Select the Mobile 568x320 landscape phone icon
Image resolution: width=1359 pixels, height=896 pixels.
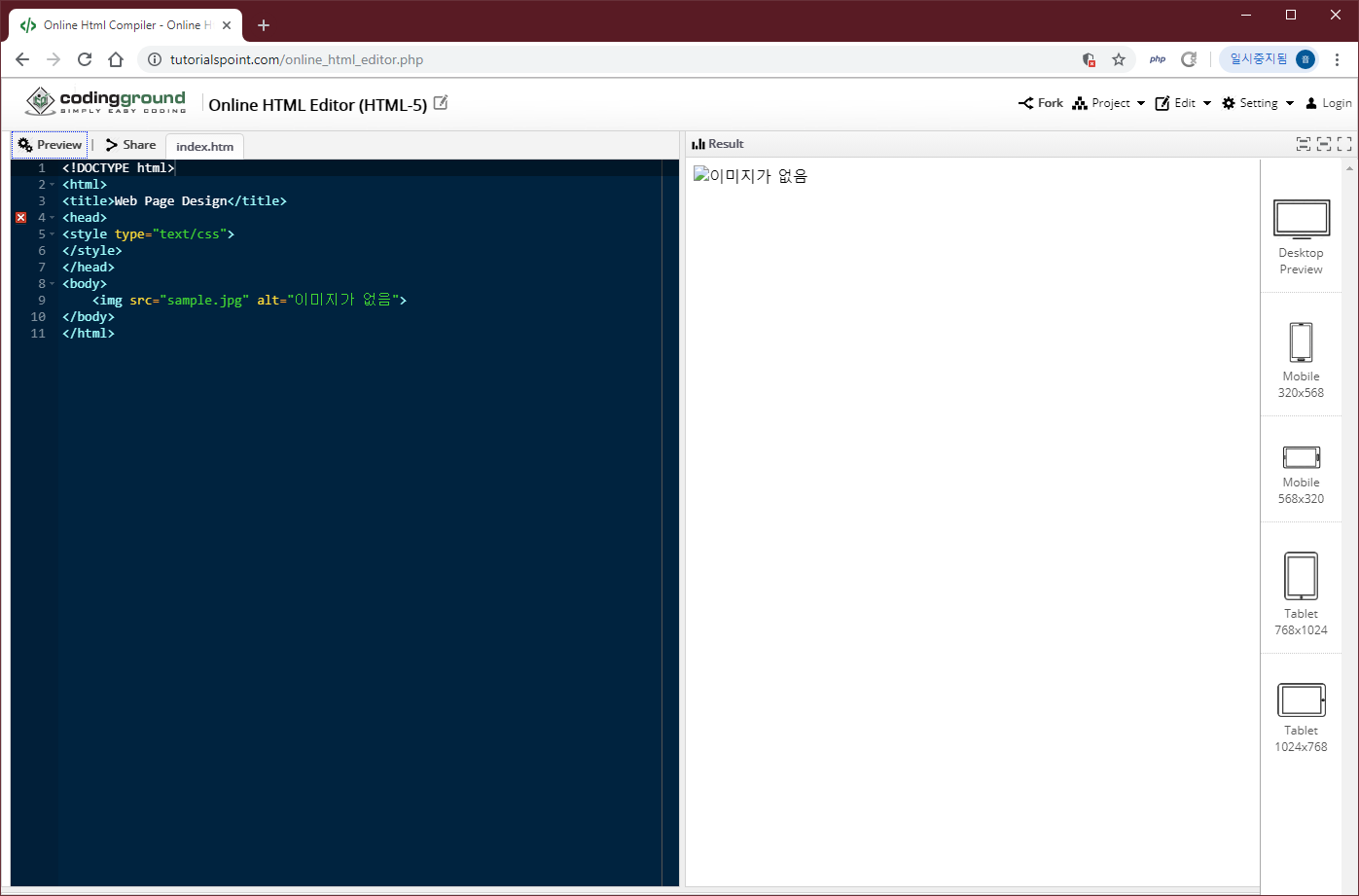[1301, 457]
